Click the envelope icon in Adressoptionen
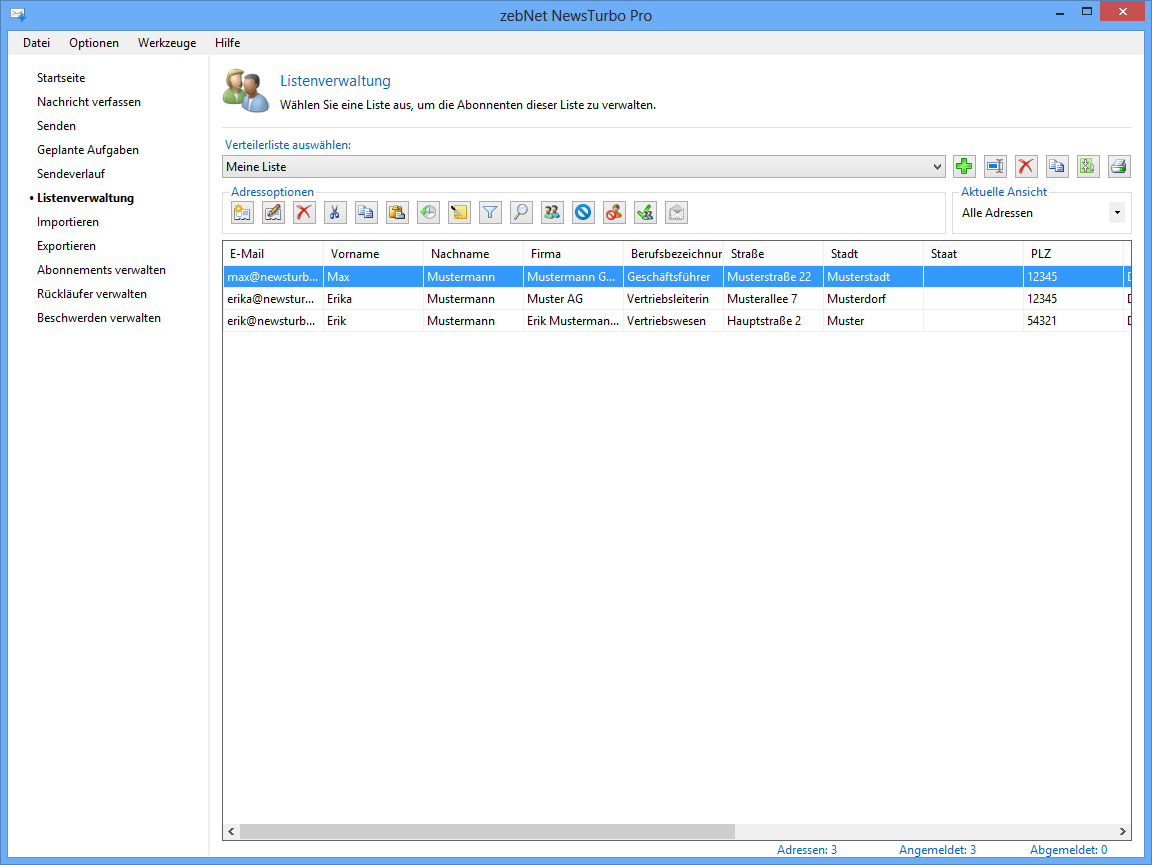The image size is (1152, 865). click(x=676, y=213)
